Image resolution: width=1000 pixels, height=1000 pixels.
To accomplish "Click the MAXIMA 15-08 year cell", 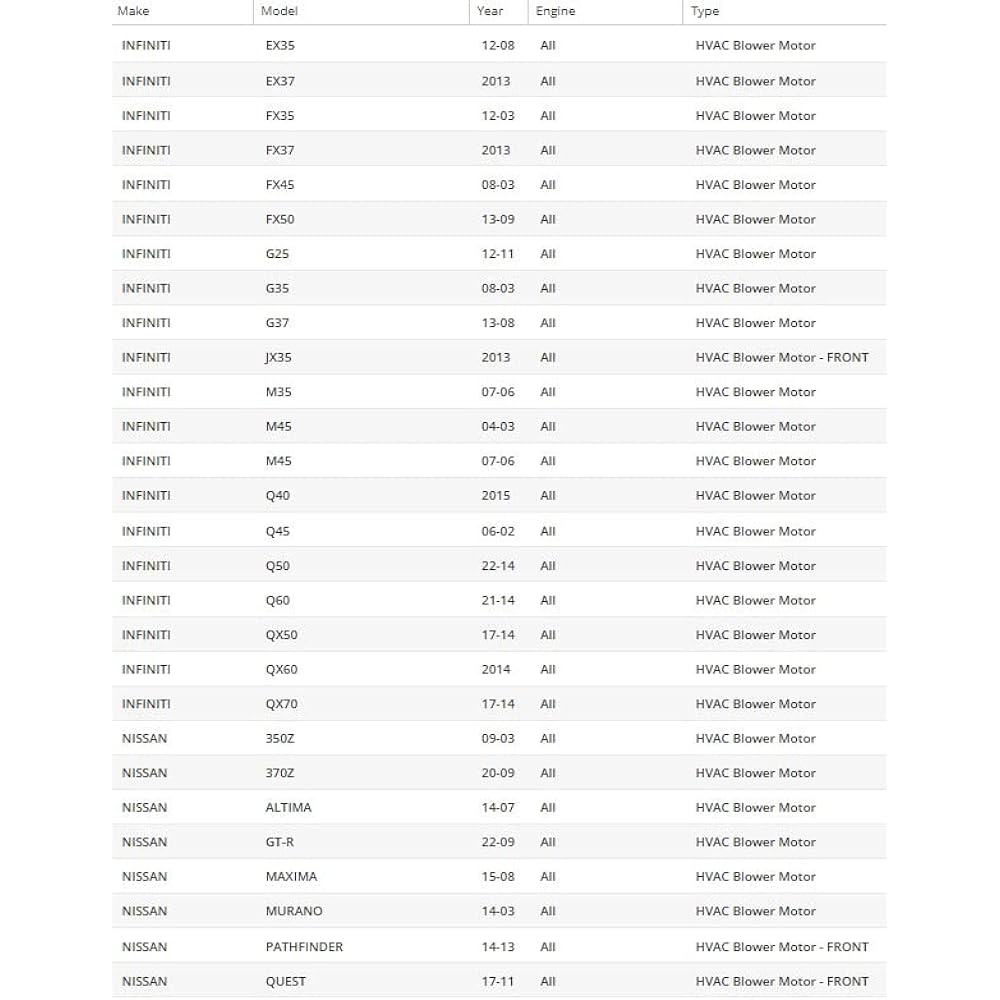I will (x=498, y=876).
